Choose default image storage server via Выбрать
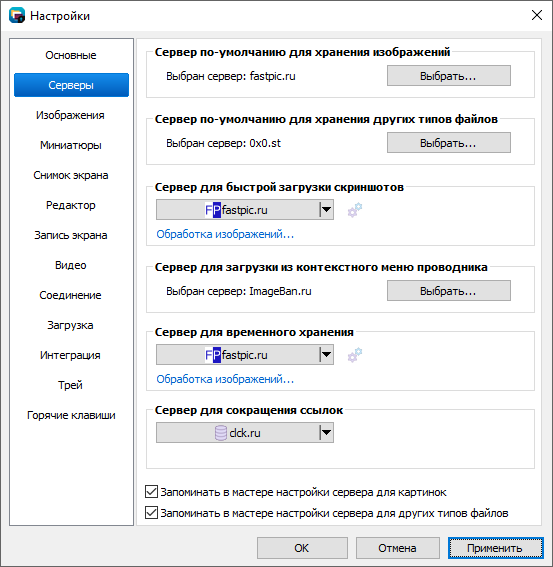Screen dimensions: 553x567 click(449, 76)
